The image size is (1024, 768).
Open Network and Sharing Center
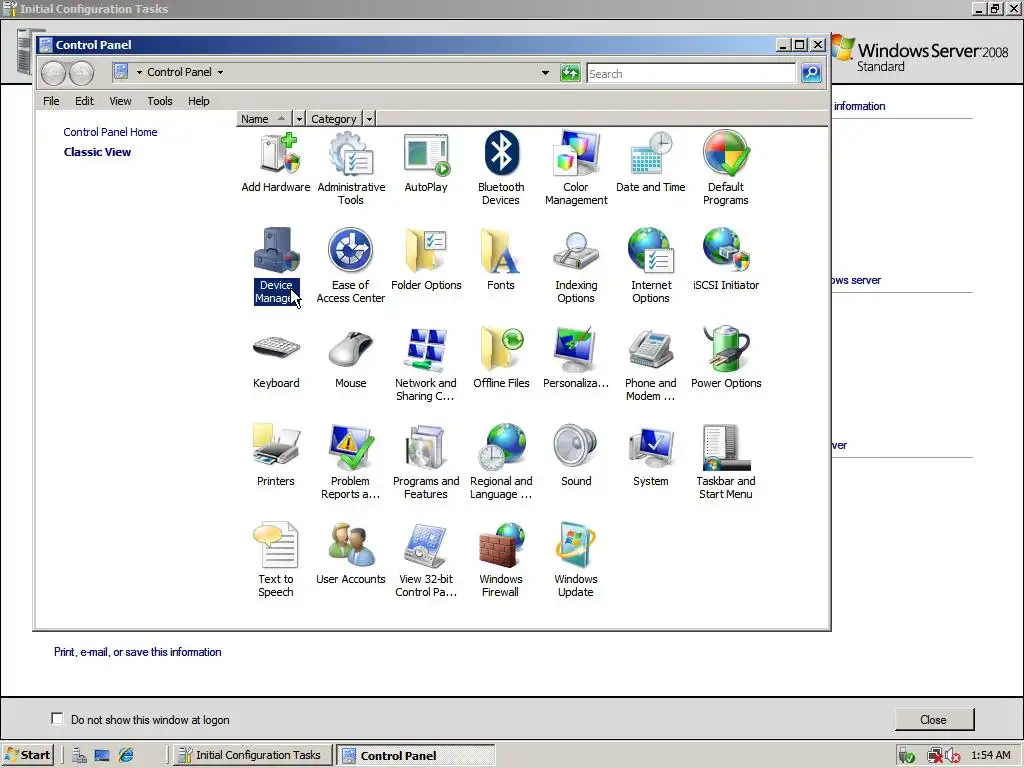(426, 364)
